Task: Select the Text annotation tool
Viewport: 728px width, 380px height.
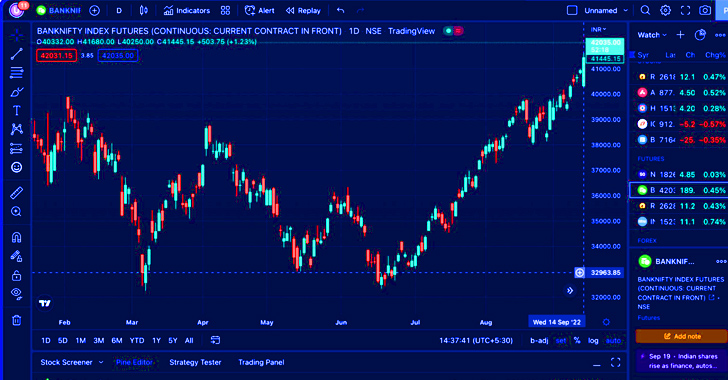Action: tap(16, 111)
